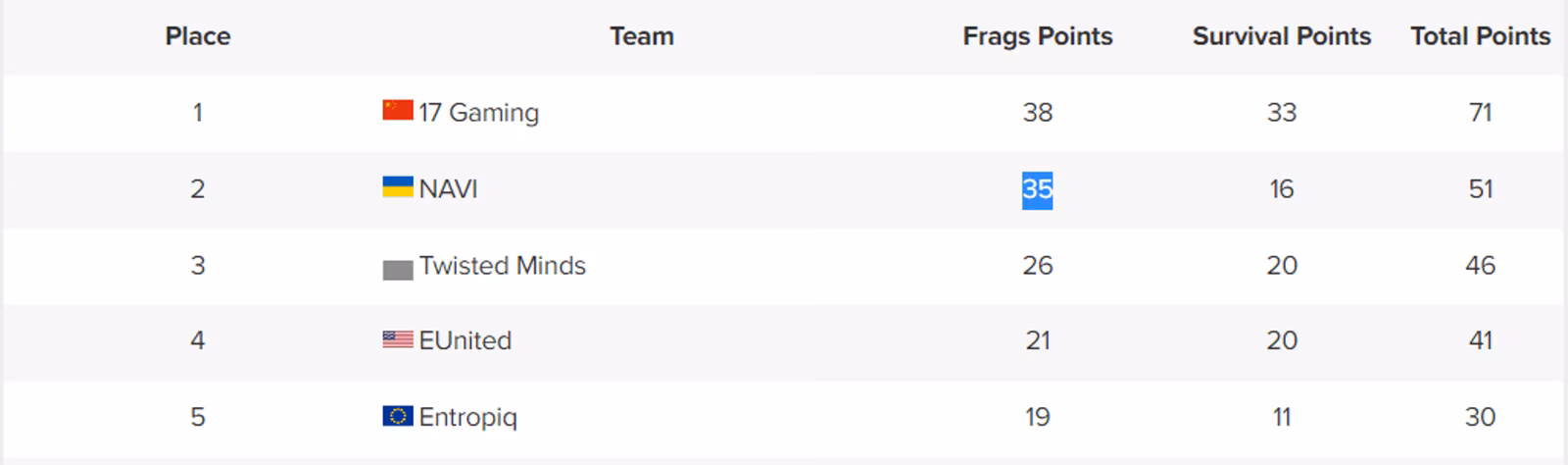Image resolution: width=1568 pixels, height=465 pixels.
Task: Click the China flag icon beside 17 Gaming
Action: click(x=397, y=110)
